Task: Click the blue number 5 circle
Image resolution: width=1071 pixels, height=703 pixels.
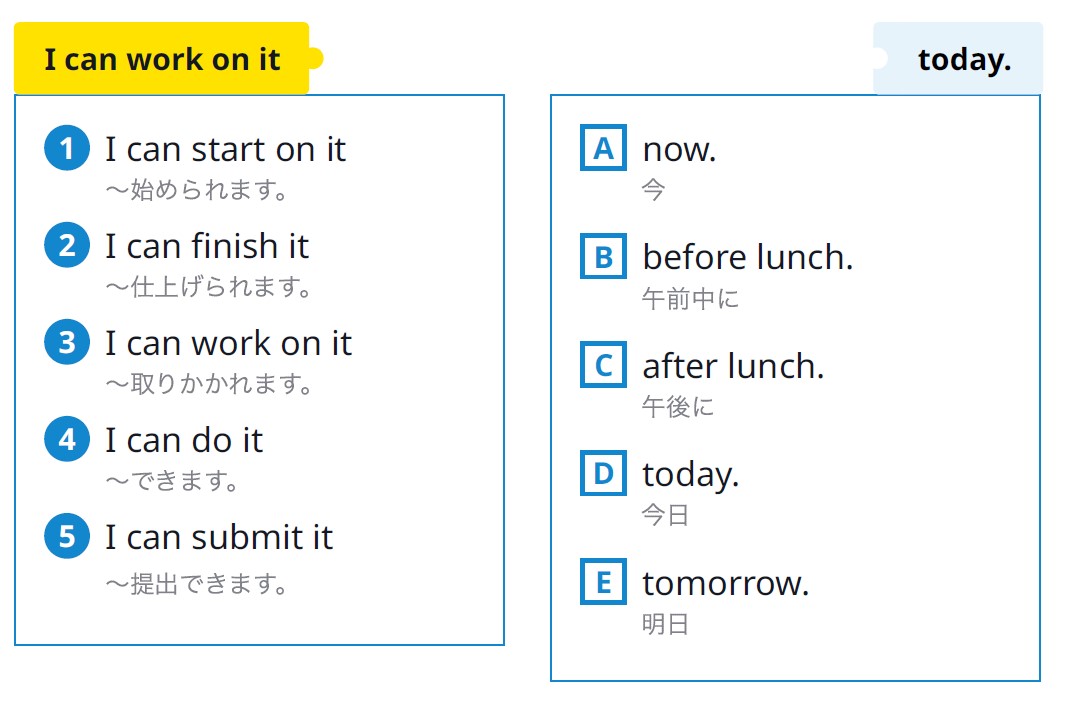Action: [67, 536]
